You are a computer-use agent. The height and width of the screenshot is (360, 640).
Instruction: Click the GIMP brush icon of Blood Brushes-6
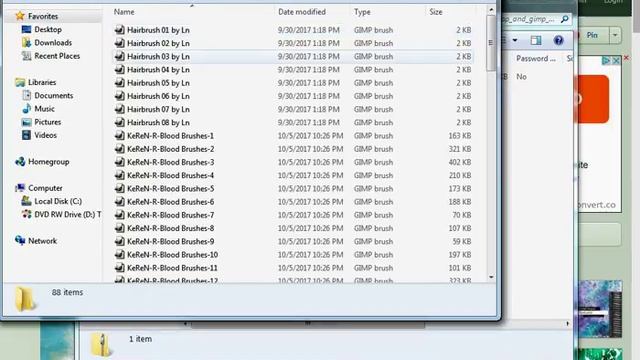point(120,201)
